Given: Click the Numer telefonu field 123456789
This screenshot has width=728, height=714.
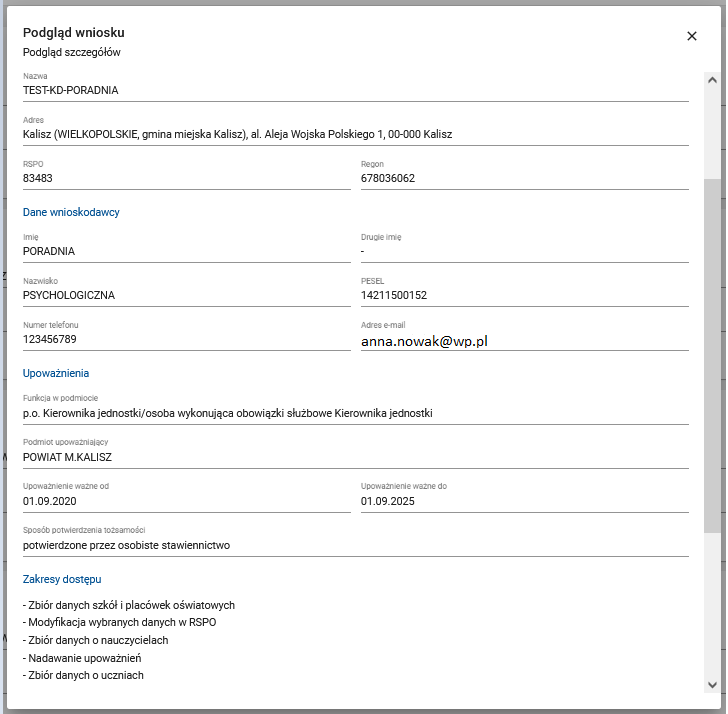Looking at the screenshot, I should click(x=186, y=339).
